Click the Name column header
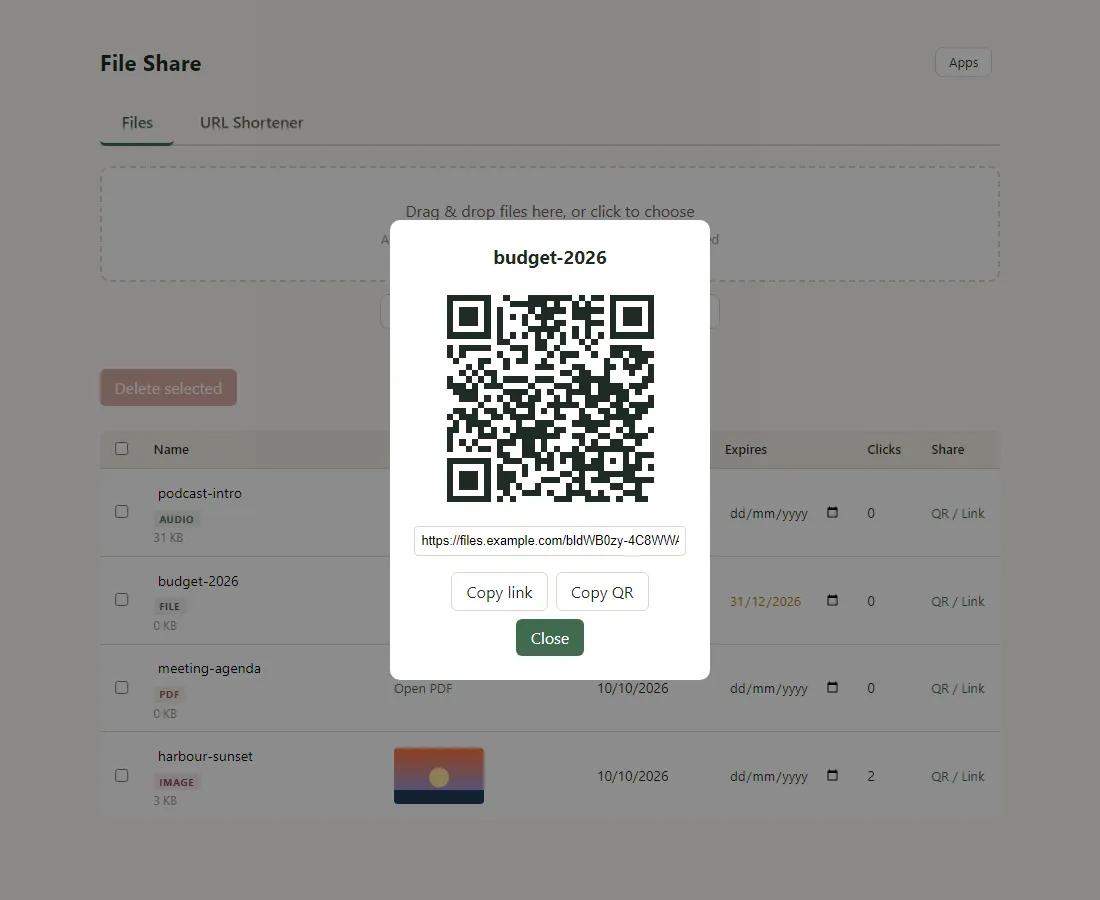The width and height of the screenshot is (1100, 900). 171,450
